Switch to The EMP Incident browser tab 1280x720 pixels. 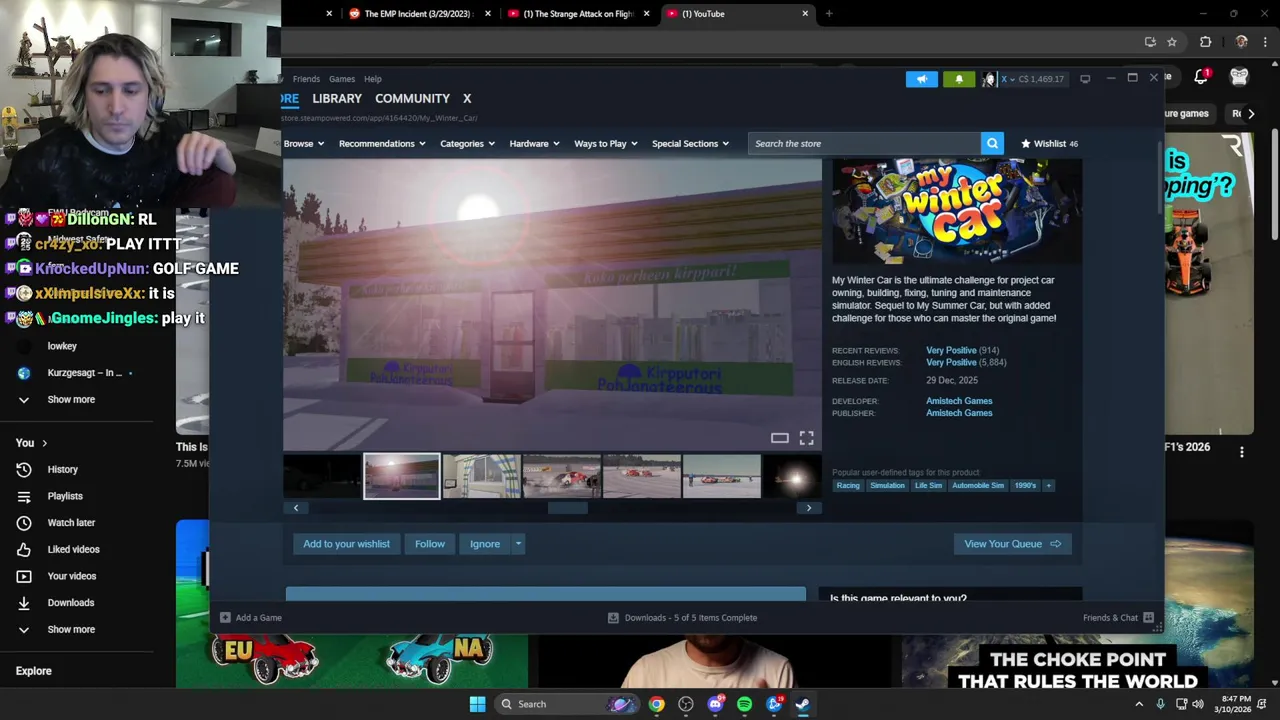coord(418,14)
